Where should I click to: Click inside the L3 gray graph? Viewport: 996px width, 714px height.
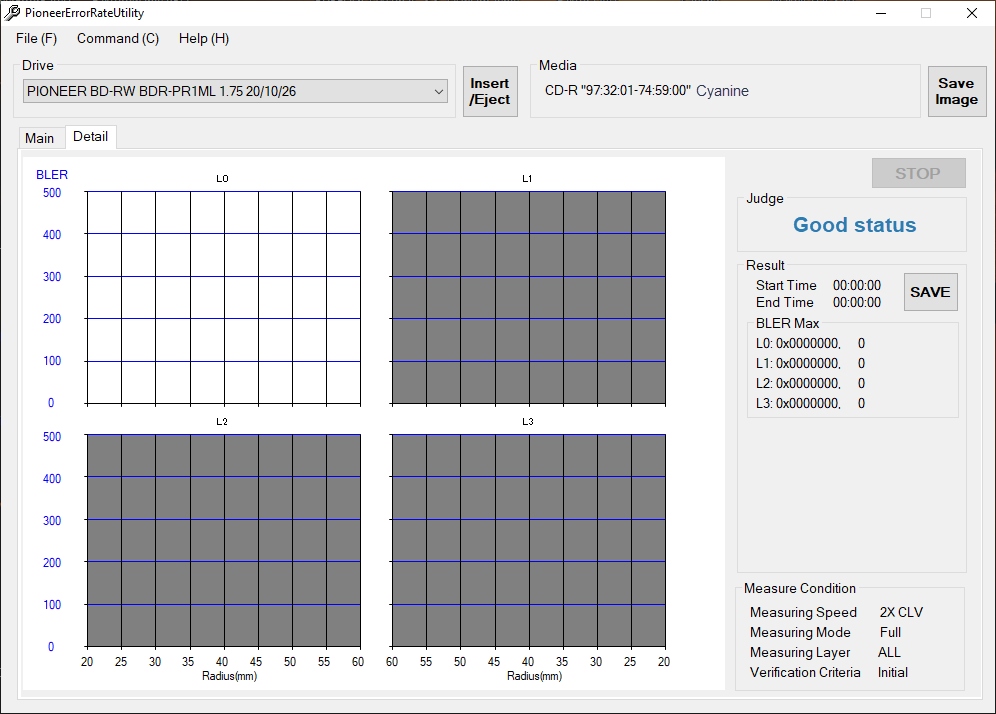(x=528, y=540)
